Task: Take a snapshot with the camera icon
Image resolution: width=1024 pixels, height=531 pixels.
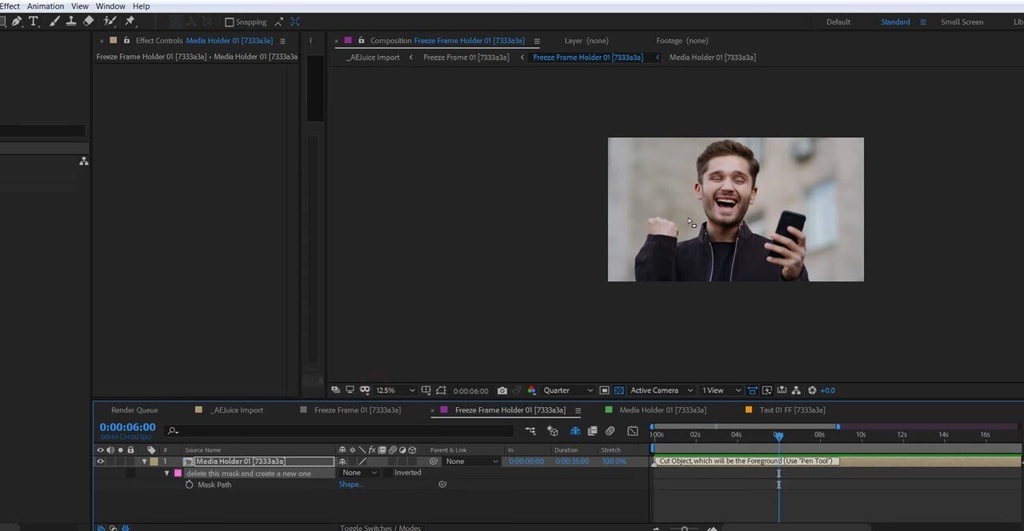Action: pos(502,391)
